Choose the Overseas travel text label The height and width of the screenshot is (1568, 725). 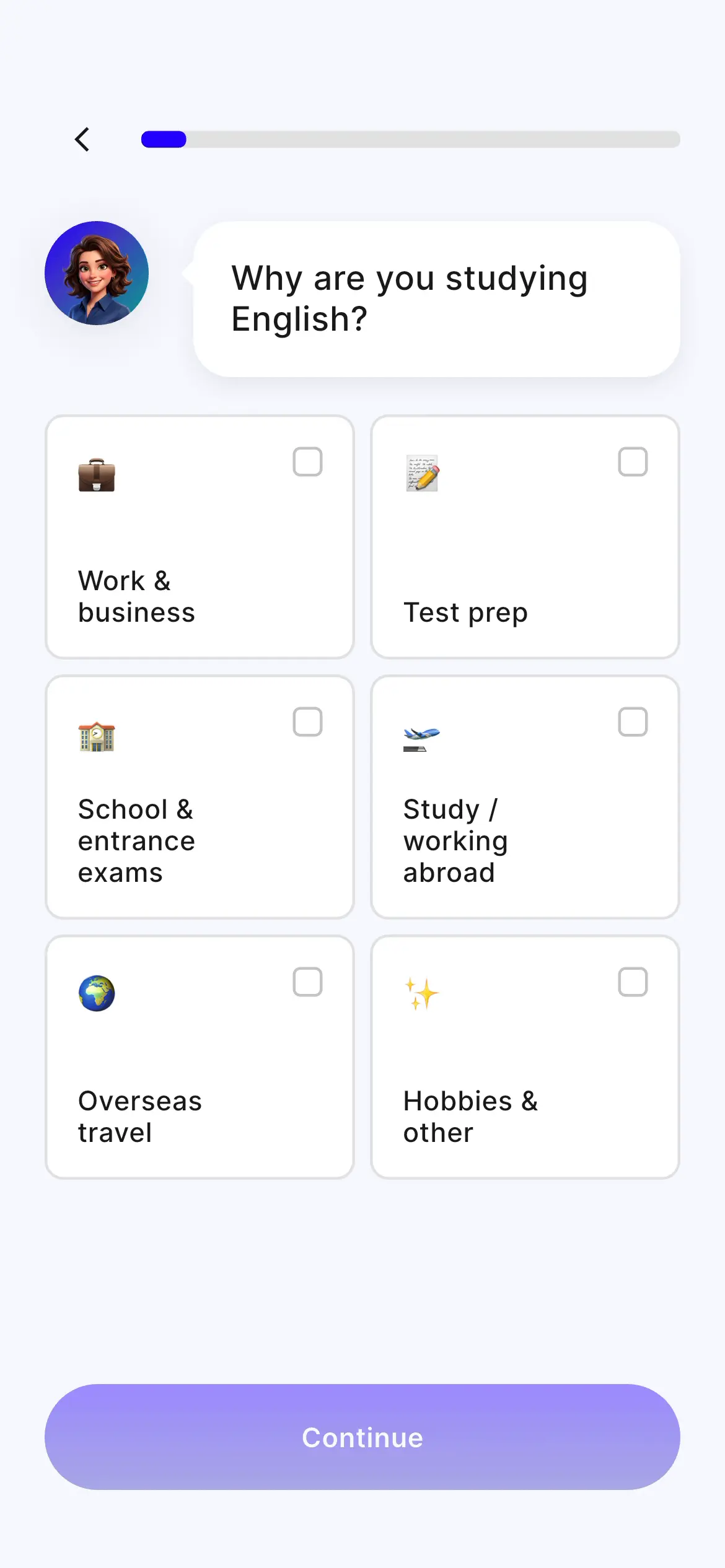(140, 1117)
